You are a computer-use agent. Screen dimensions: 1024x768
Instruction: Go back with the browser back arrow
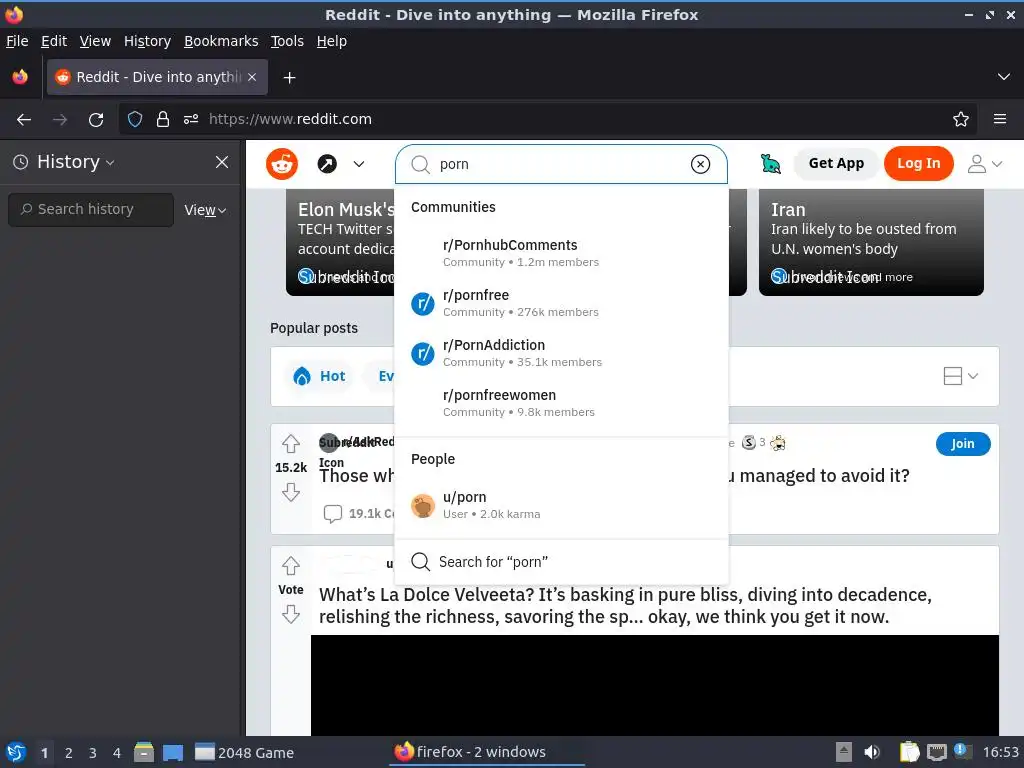pos(24,120)
